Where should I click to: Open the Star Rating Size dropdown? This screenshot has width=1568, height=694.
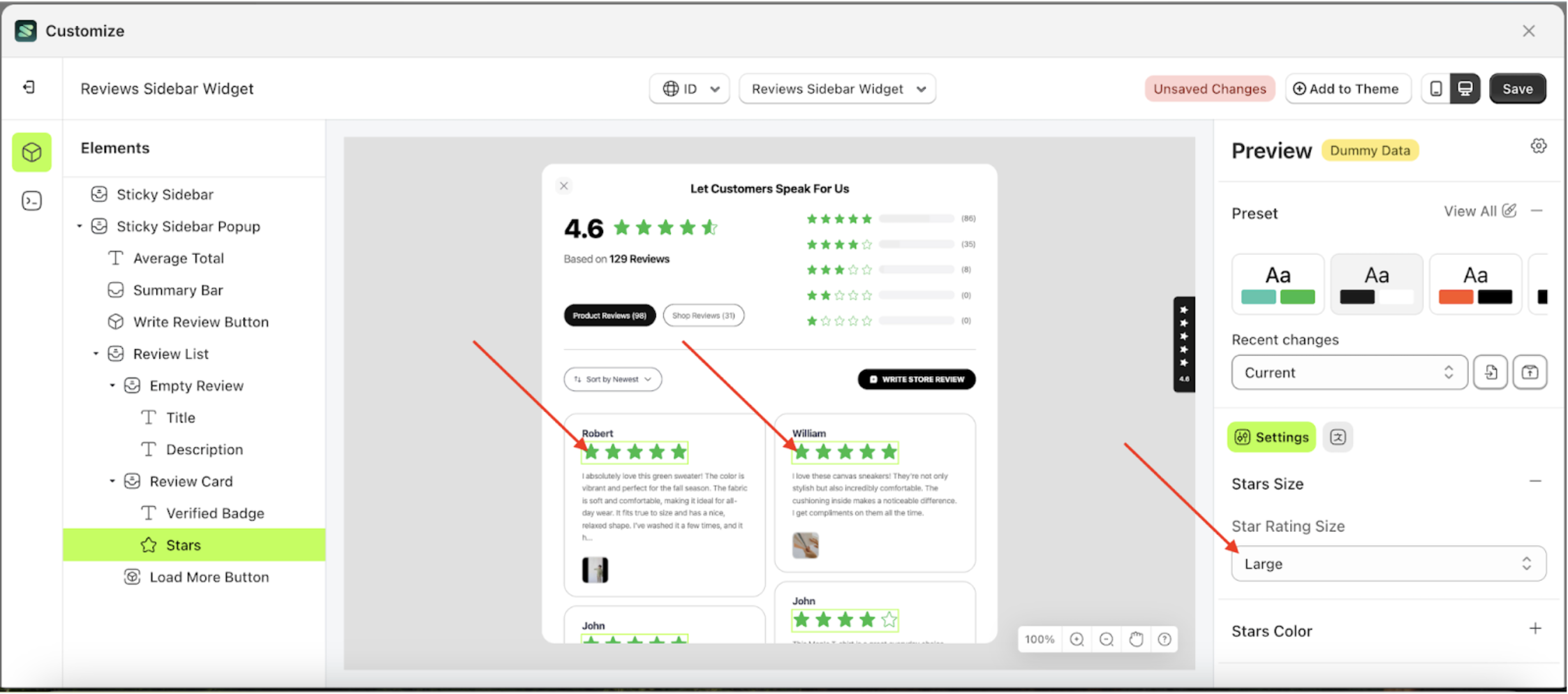click(x=1388, y=564)
